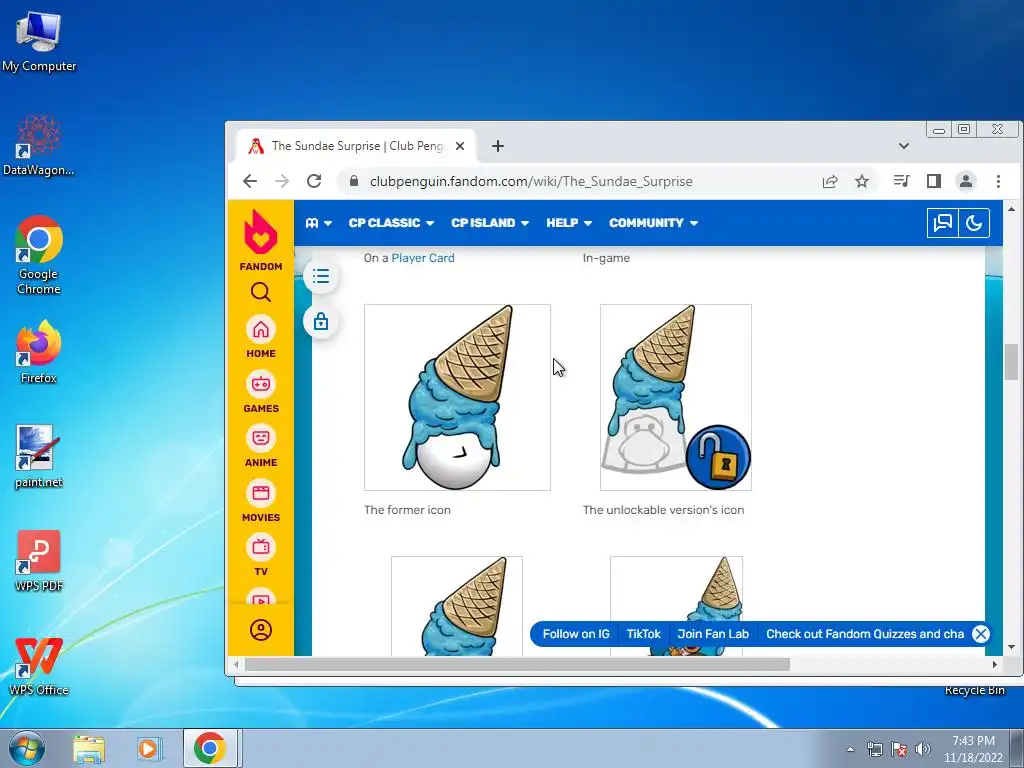The height and width of the screenshot is (768, 1024).
Task: Open the MOVIES section in Fandom sidebar
Action: pyautogui.click(x=261, y=500)
